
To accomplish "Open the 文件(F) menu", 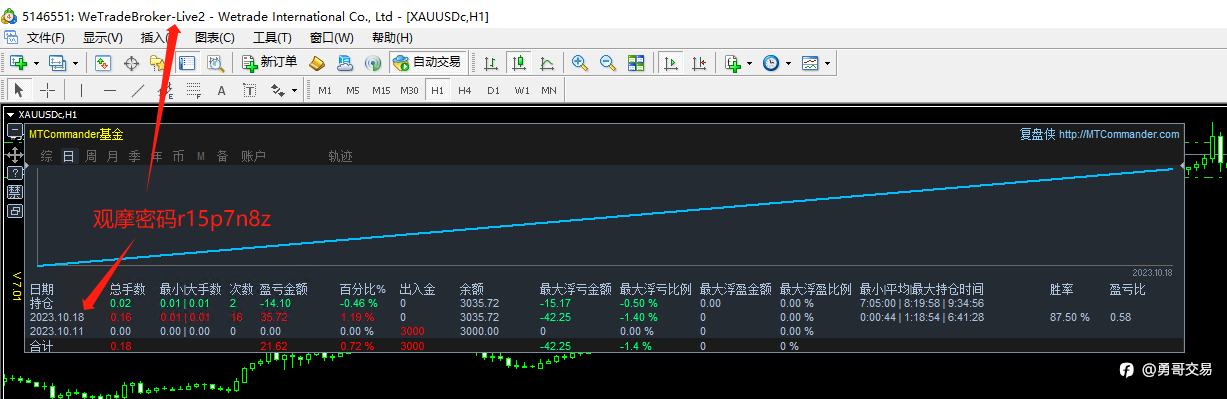I will 46,38.
